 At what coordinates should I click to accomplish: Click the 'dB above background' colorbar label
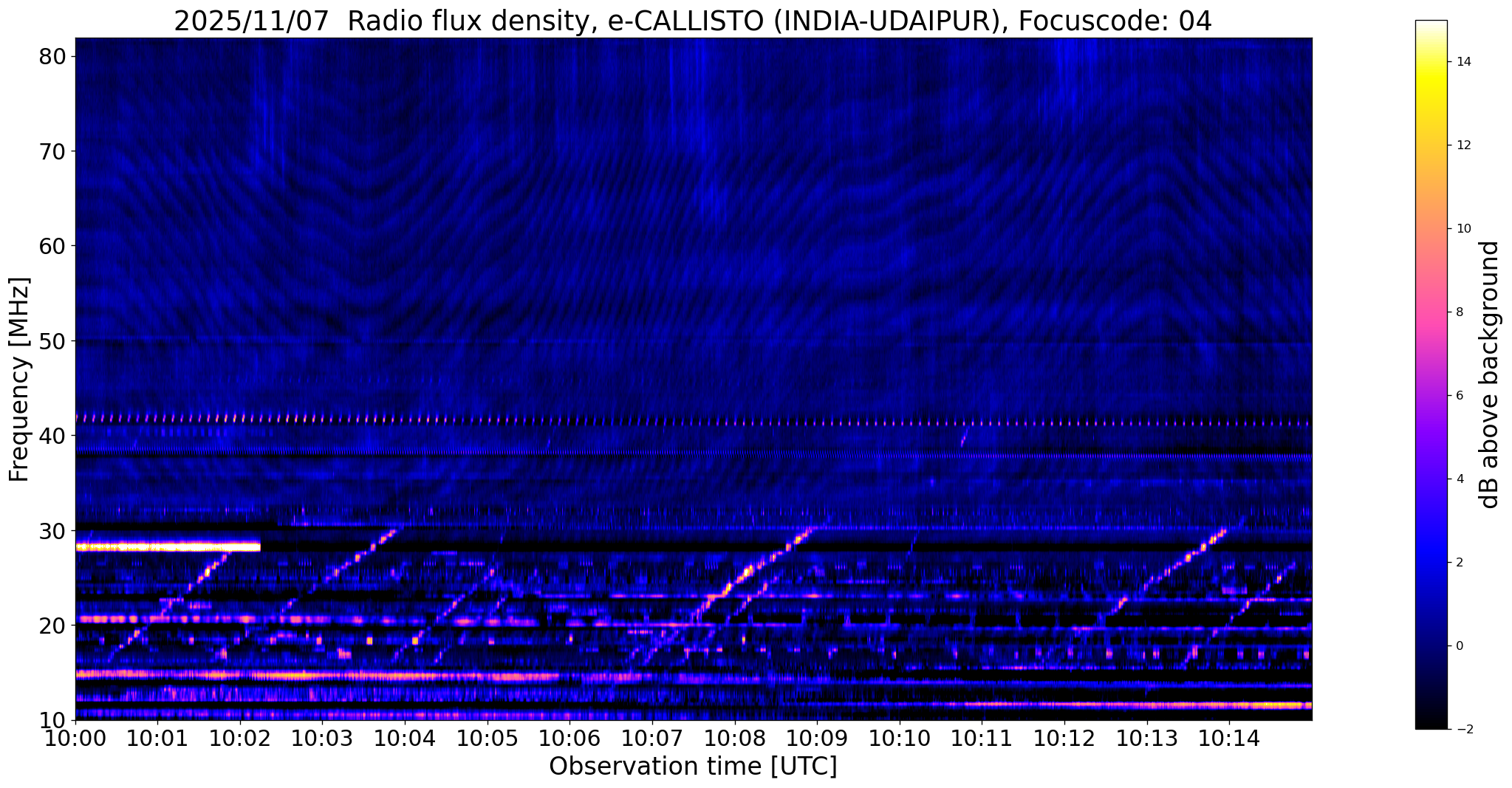click(1490, 374)
